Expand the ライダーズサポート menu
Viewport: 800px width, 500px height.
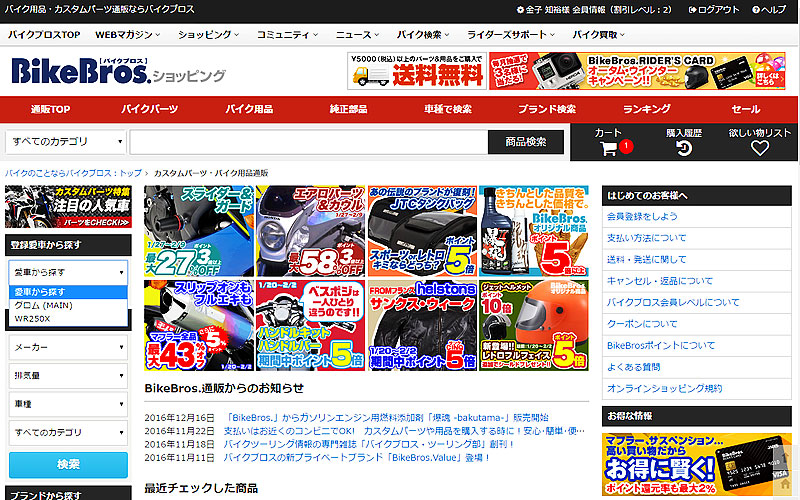click(511, 35)
